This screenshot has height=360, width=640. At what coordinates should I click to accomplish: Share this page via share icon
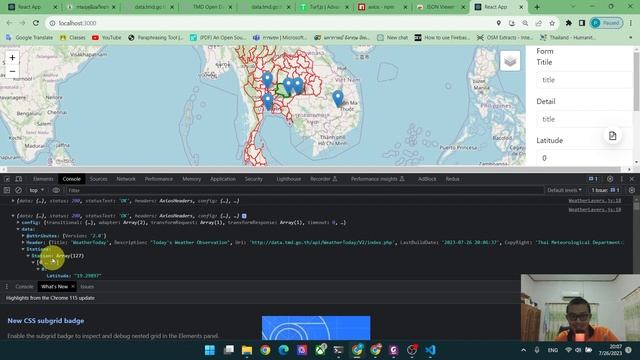pos(538,23)
